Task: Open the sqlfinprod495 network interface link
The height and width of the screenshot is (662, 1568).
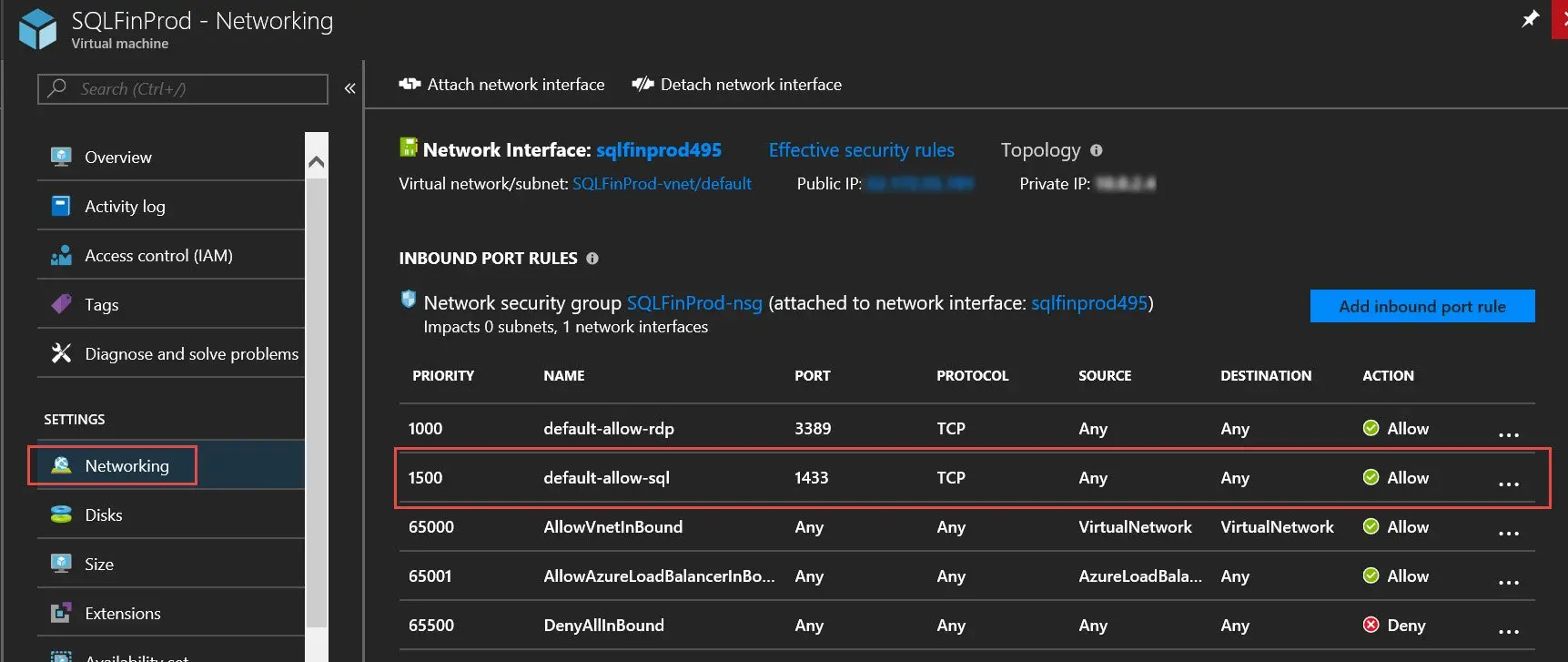Action: coord(659,150)
